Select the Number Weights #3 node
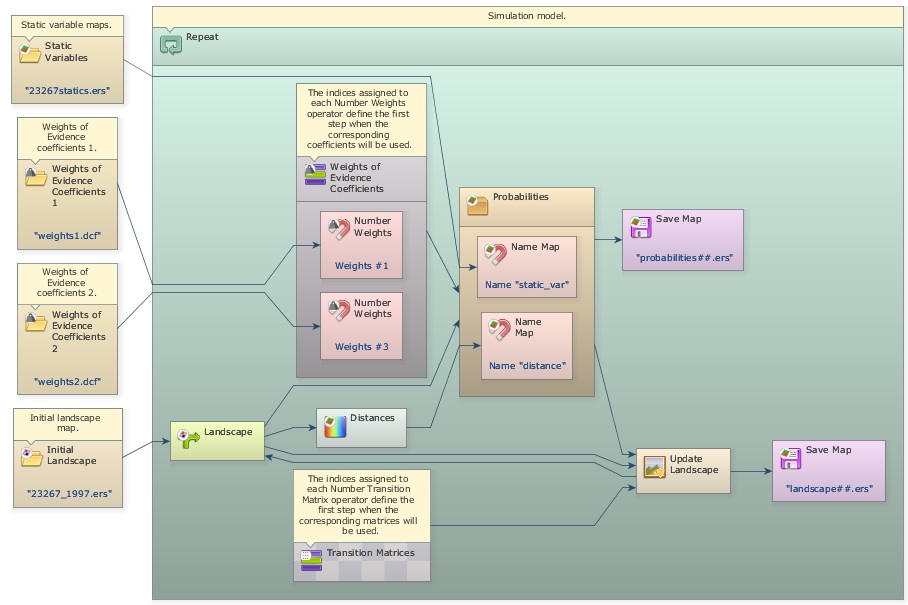 coord(361,326)
